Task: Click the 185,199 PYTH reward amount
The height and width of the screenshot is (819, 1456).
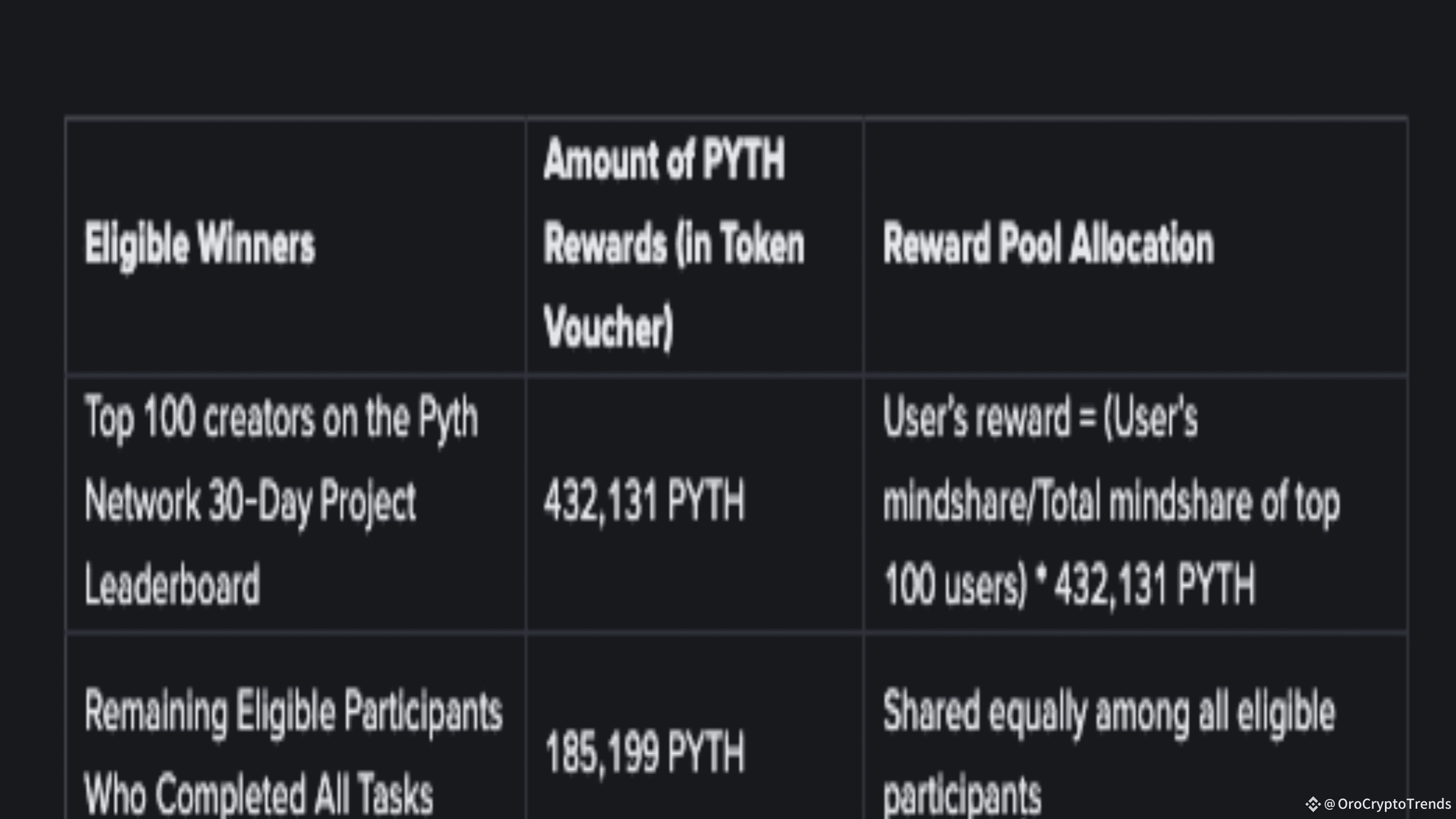Action: (x=644, y=753)
